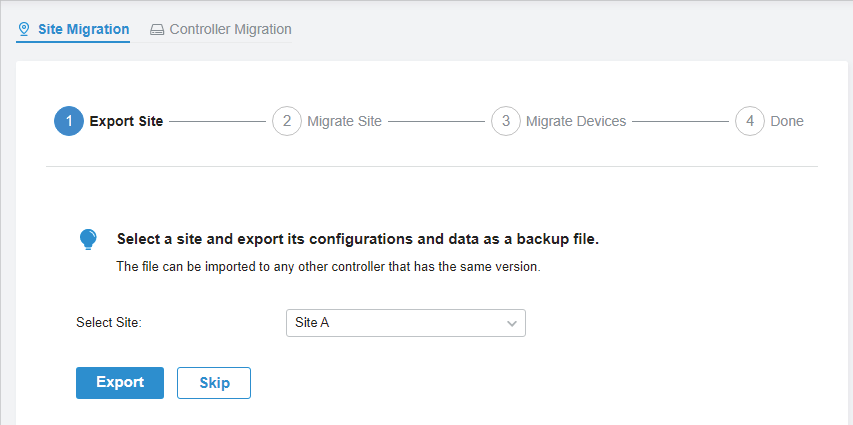Expand site list using the chevron arrow
The height and width of the screenshot is (425, 853).
point(512,323)
